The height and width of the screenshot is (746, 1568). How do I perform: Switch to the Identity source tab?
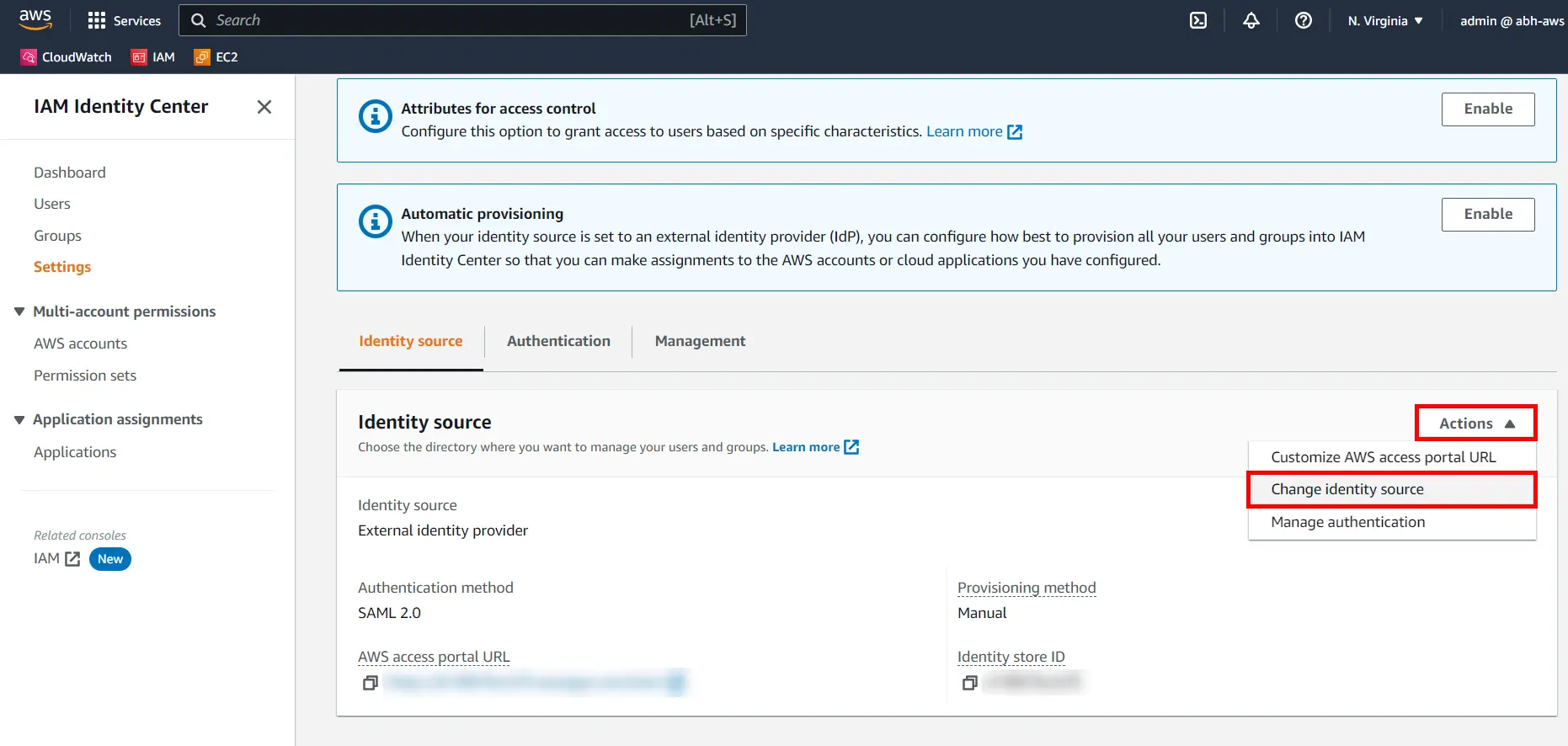pyautogui.click(x=411, y=341)
